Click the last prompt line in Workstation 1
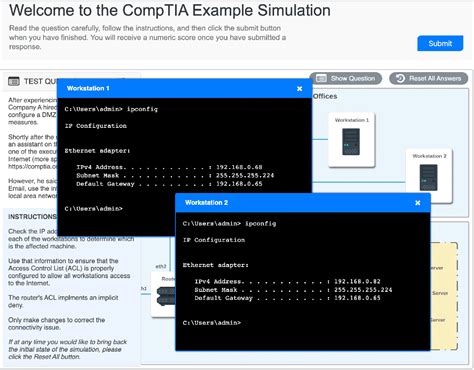 [94, 209]
